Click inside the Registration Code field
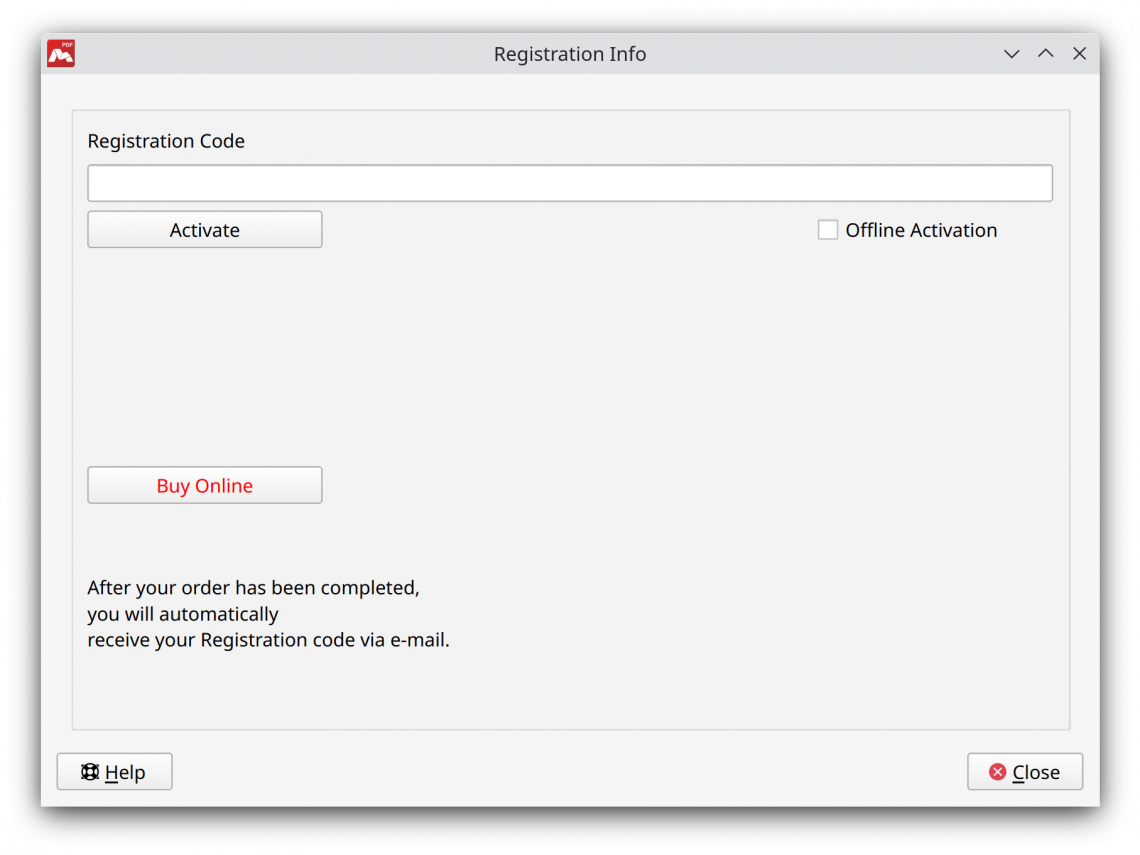Image resolution: width=1140 pixels, height=855 pixels. (570, 183)
